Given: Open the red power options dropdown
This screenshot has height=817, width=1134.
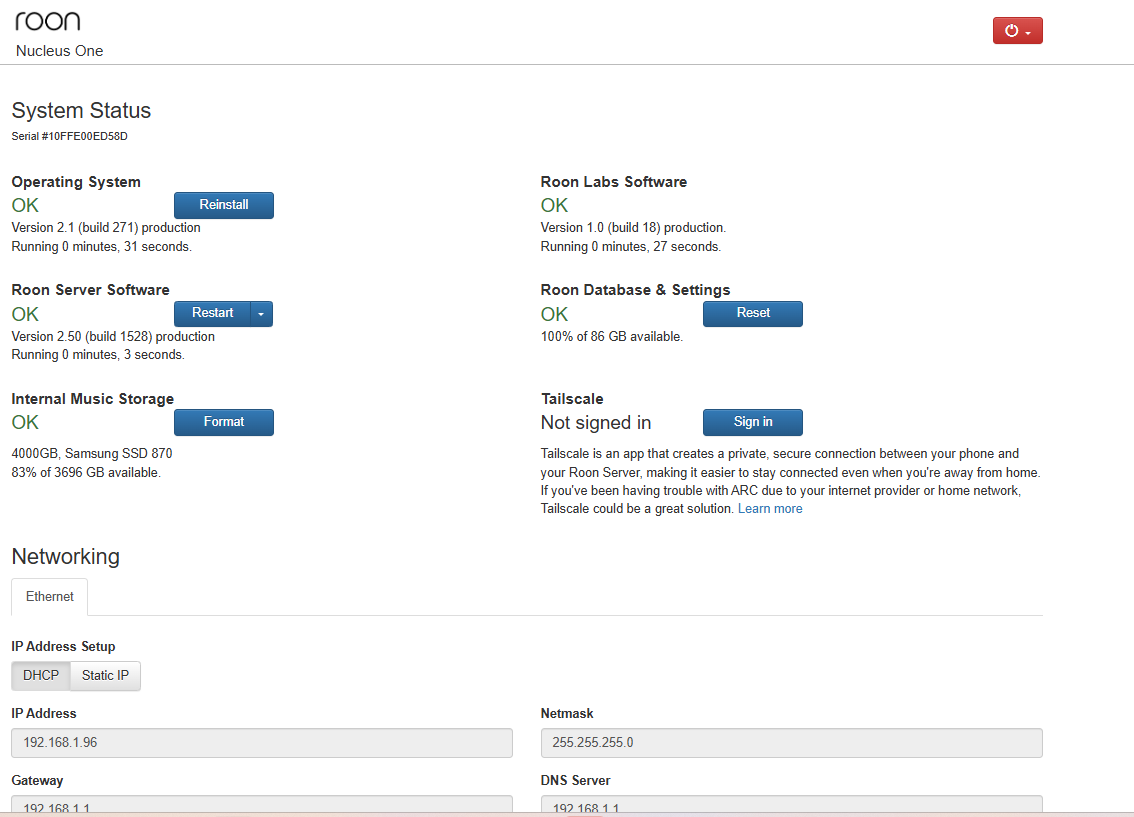Looking at the screenshot, I should tap(1018, 30).
